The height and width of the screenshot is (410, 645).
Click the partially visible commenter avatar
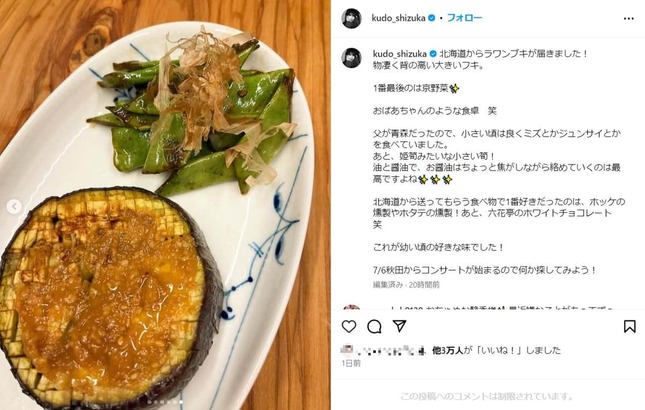[351, 307]
